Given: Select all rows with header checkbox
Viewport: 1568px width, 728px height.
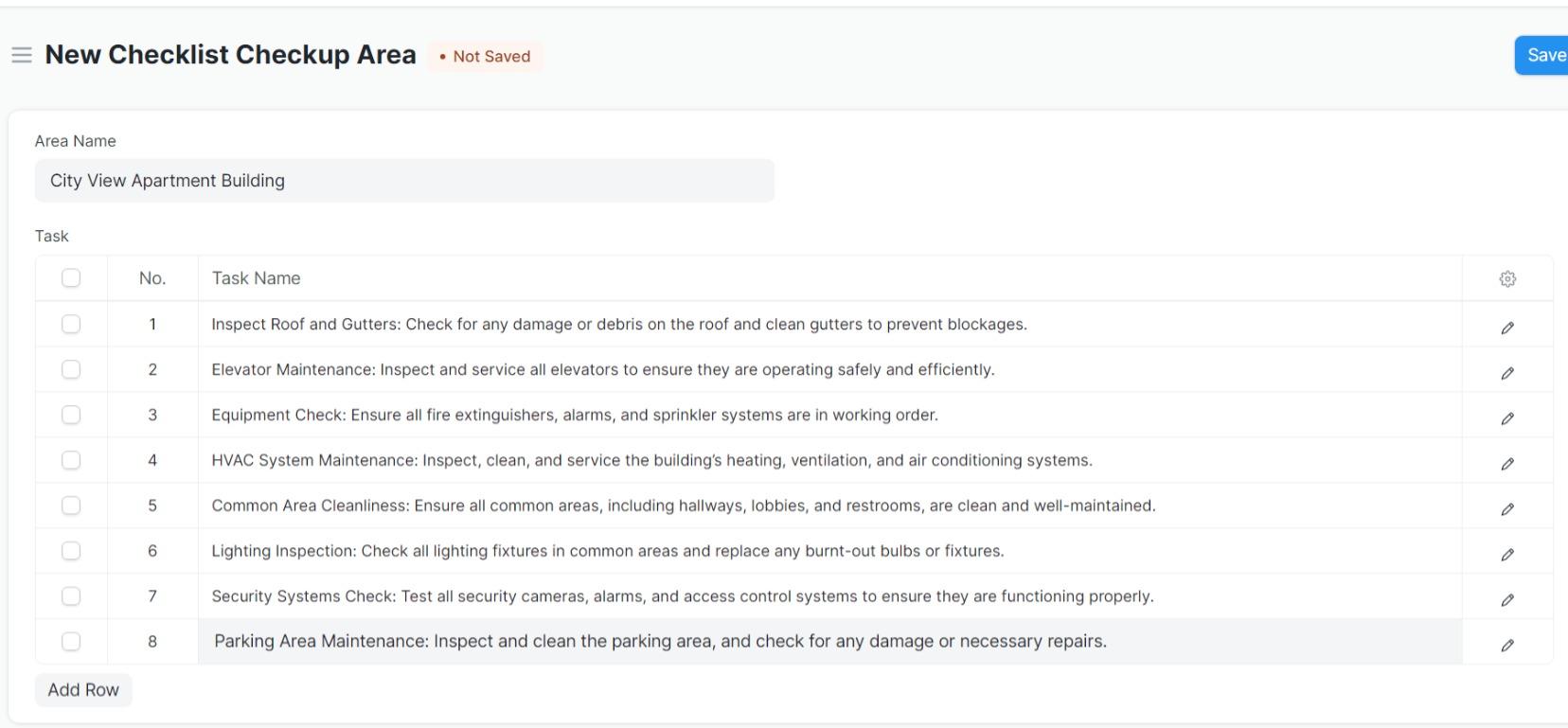Looking at the screenshot, I should [71, 278].
